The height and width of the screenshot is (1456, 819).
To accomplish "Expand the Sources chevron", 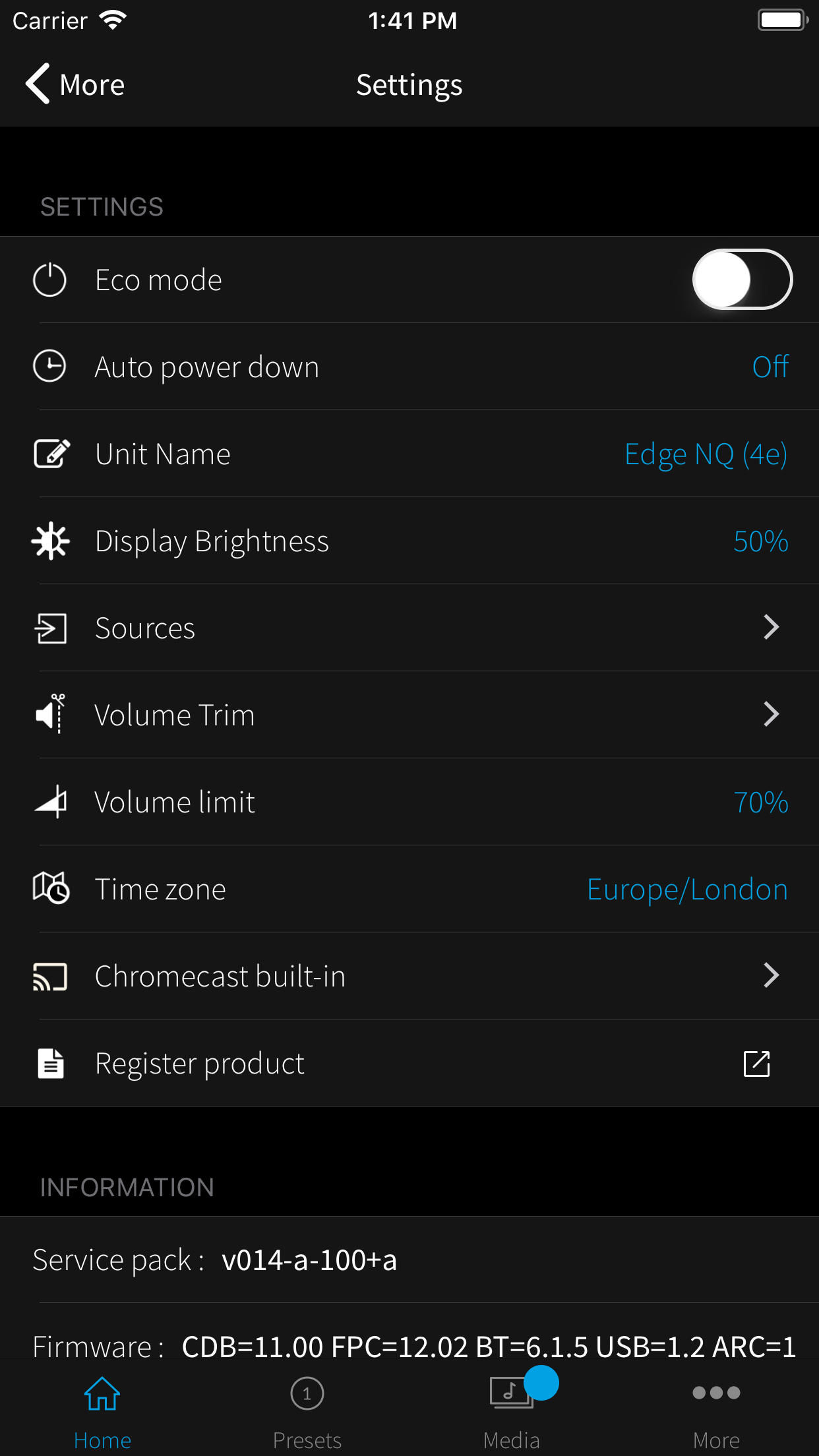I will click(x=772, y=627).
